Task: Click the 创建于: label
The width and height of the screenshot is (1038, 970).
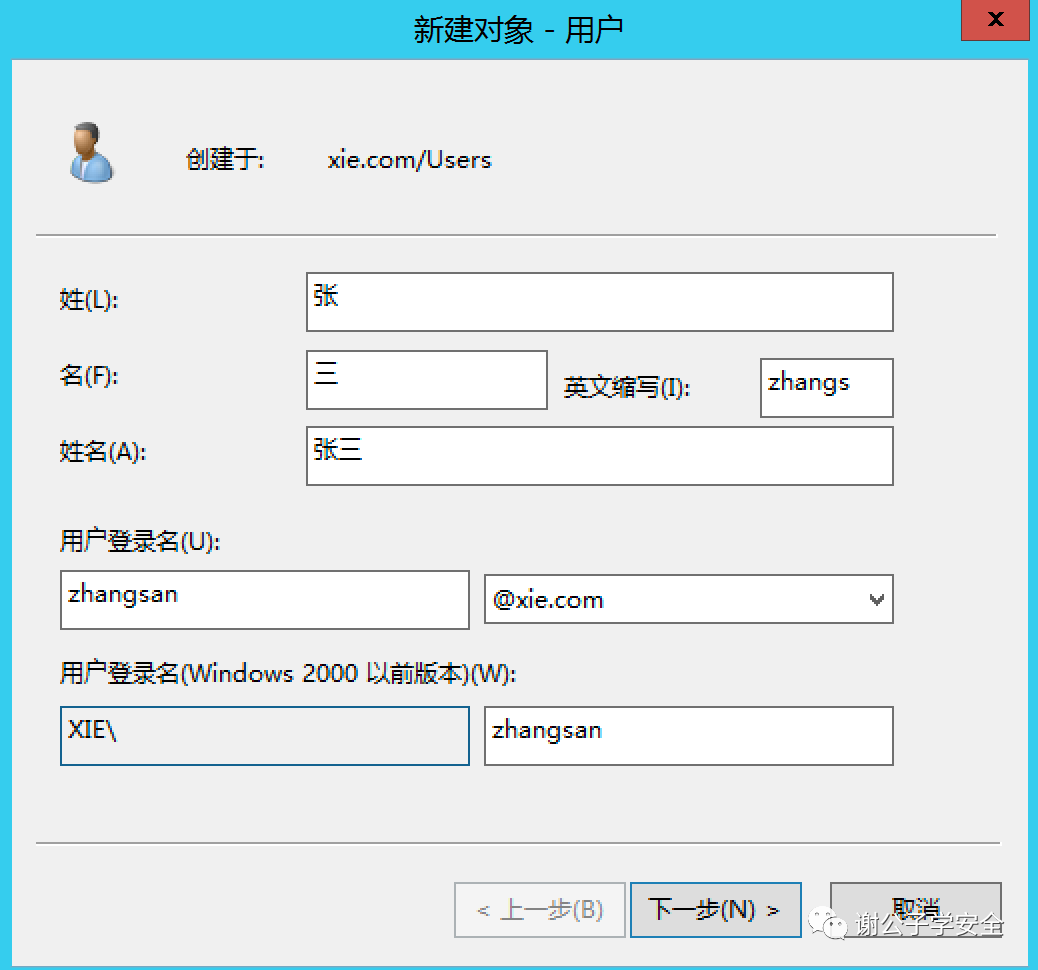Action: [225, 160]
